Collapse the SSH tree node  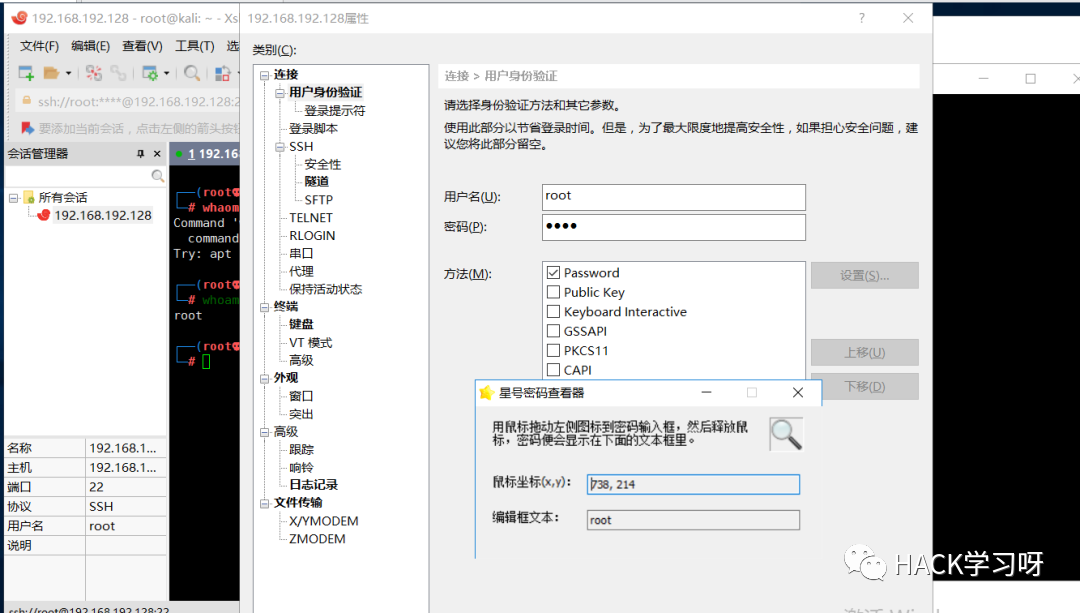(280, 147)
